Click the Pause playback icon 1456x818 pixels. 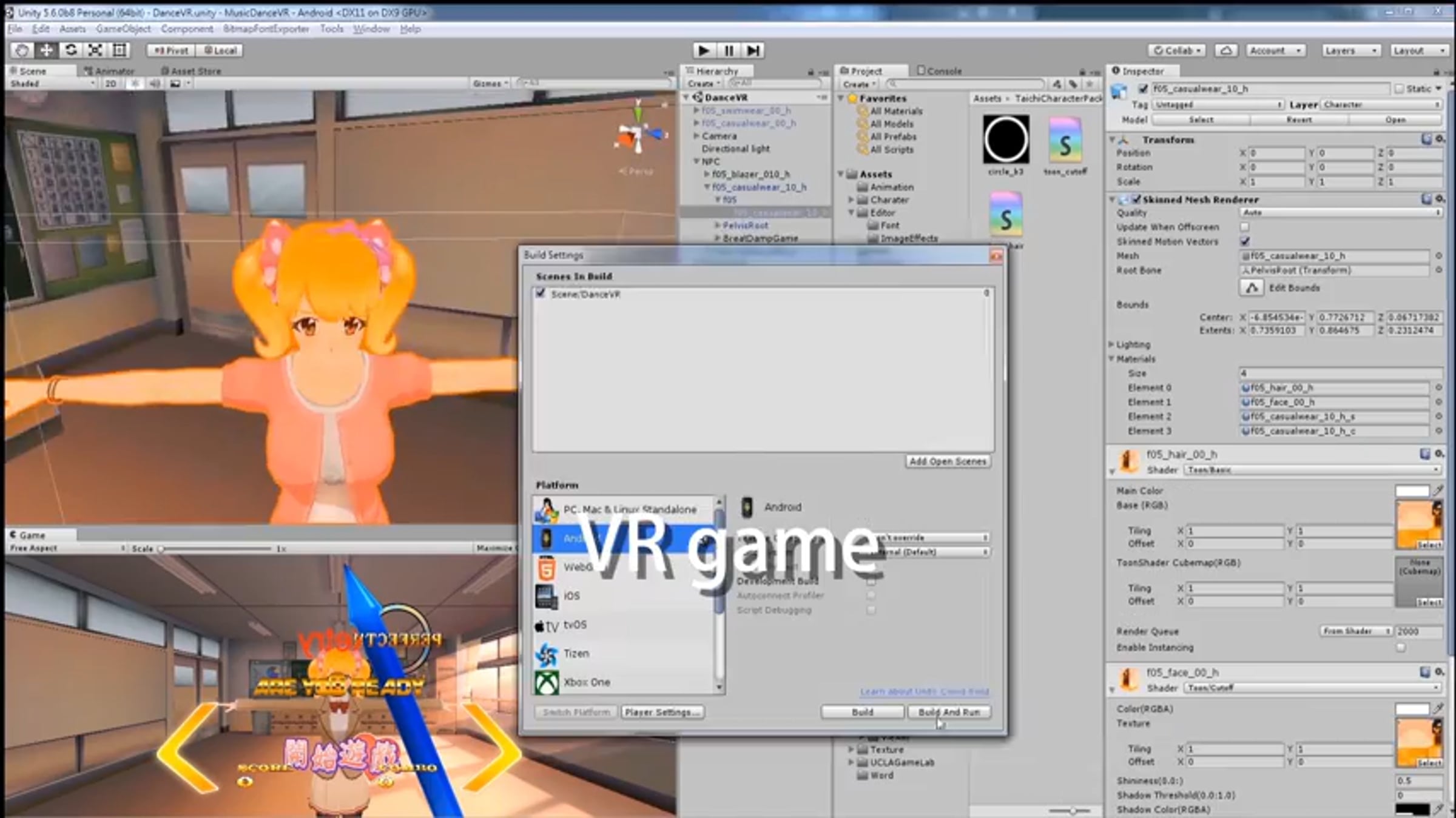(x=729, y=50)
